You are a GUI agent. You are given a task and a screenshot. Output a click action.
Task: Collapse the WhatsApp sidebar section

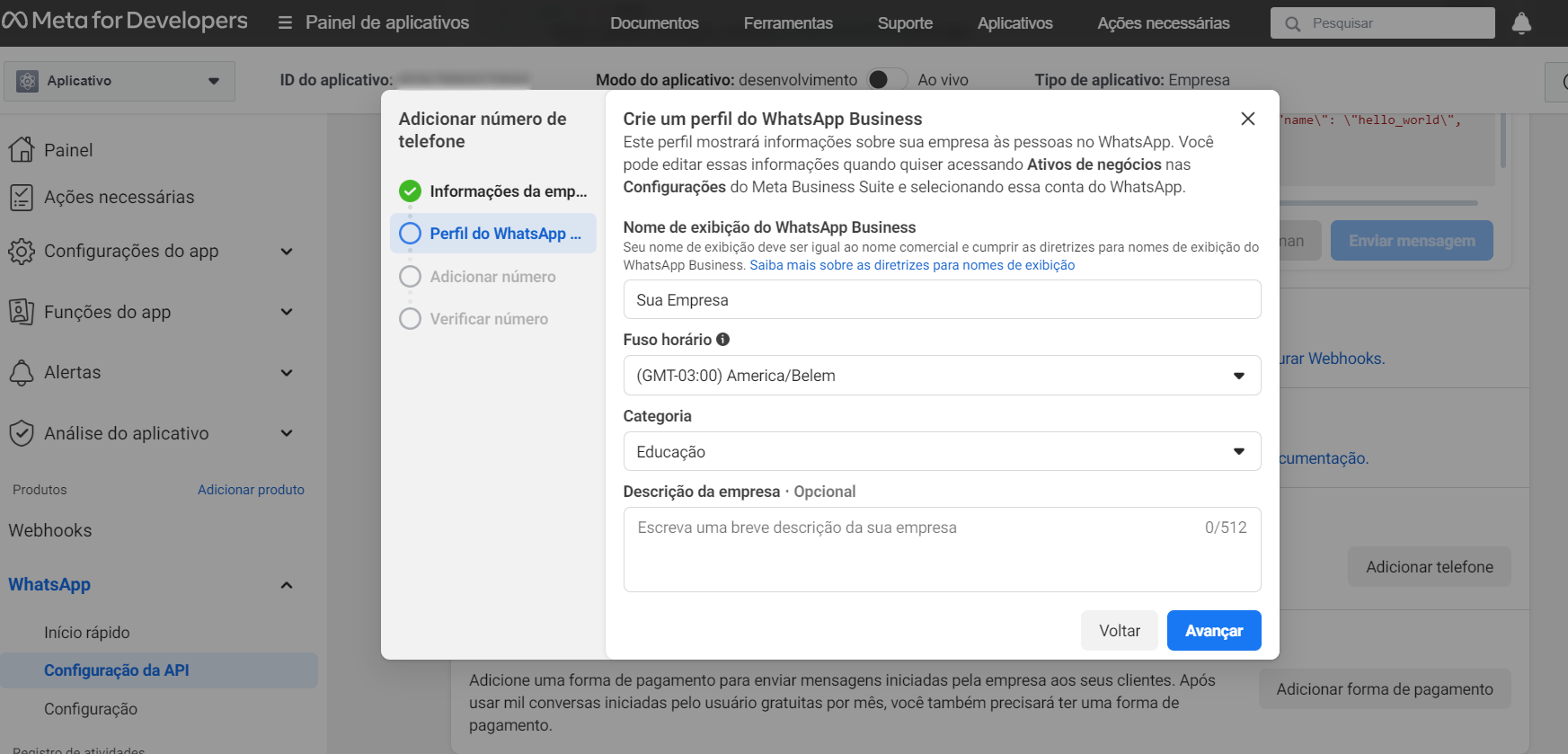click(x=287, y=585)
